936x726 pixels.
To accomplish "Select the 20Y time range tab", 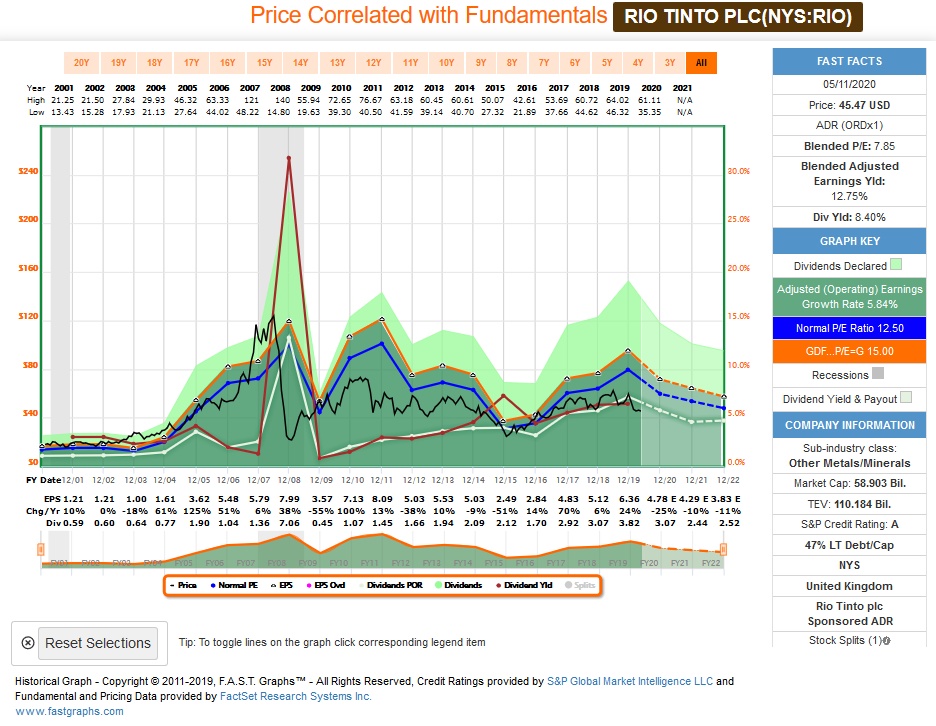I will pyautogui.click(x=81, y=63).
